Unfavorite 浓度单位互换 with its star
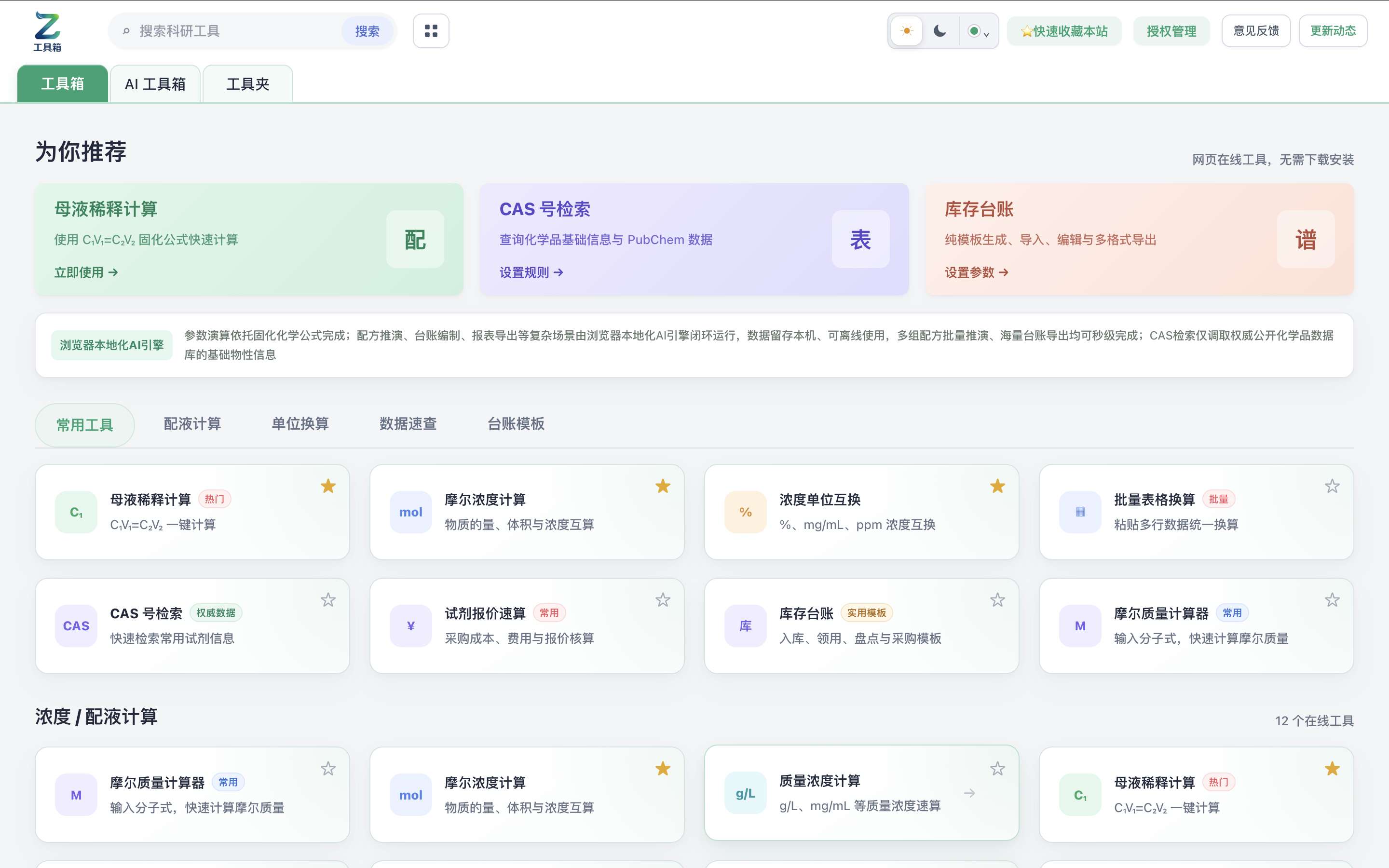1389x868 pixels. (997, 486)
